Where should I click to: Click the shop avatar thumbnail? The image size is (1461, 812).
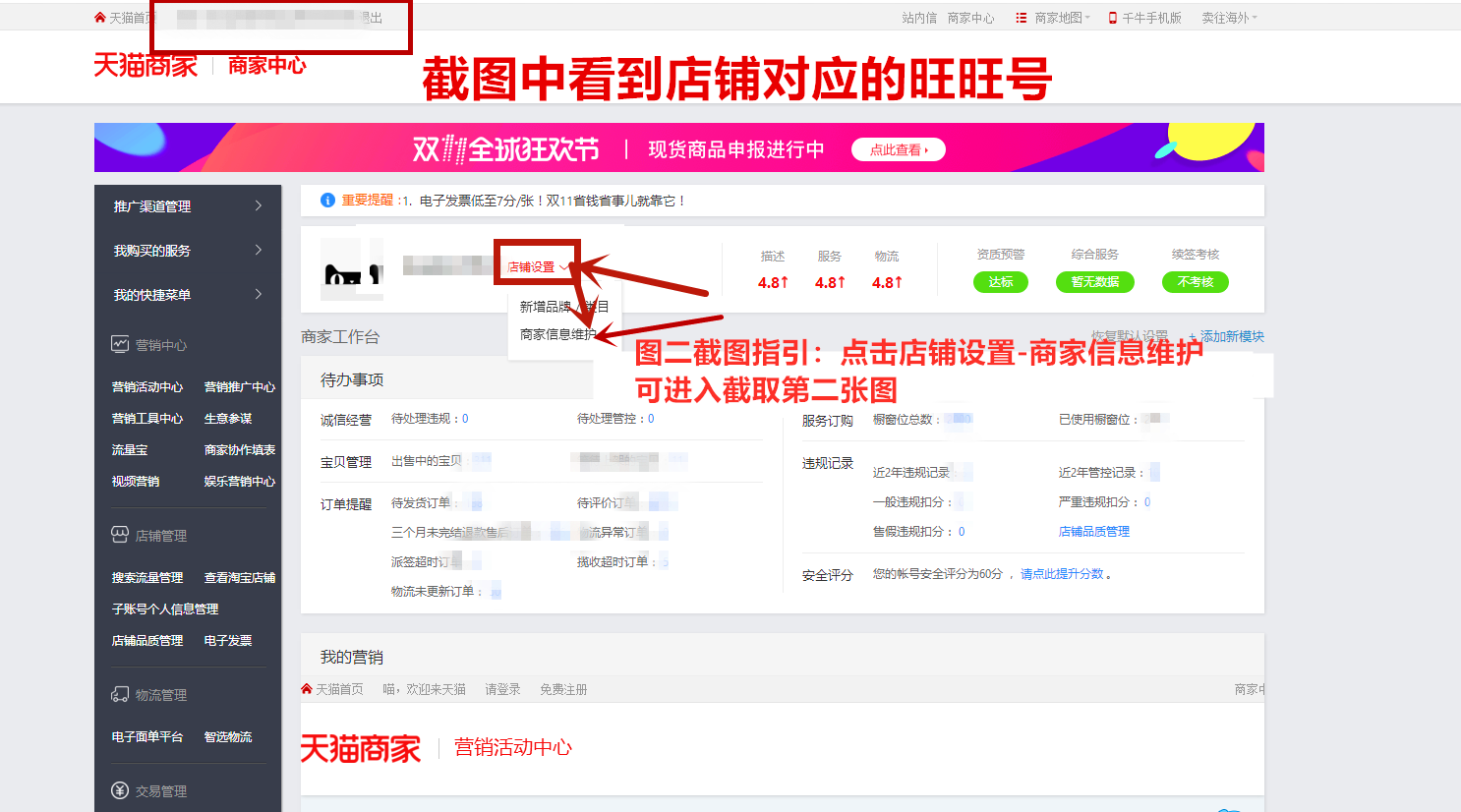click(x=351, y=268)
